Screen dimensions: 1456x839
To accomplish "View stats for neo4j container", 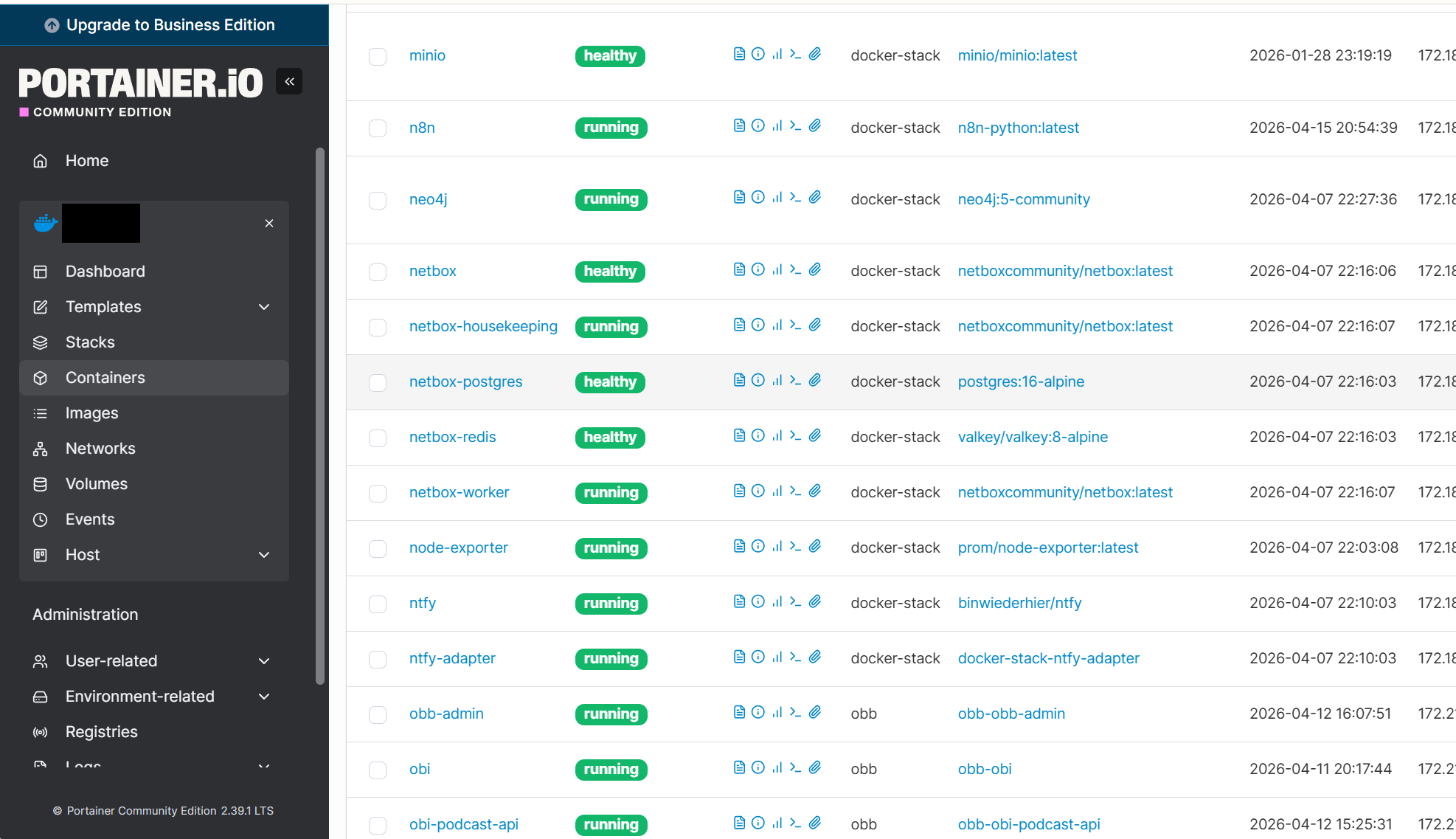I will pyautogui.click(x=777, y=197).
